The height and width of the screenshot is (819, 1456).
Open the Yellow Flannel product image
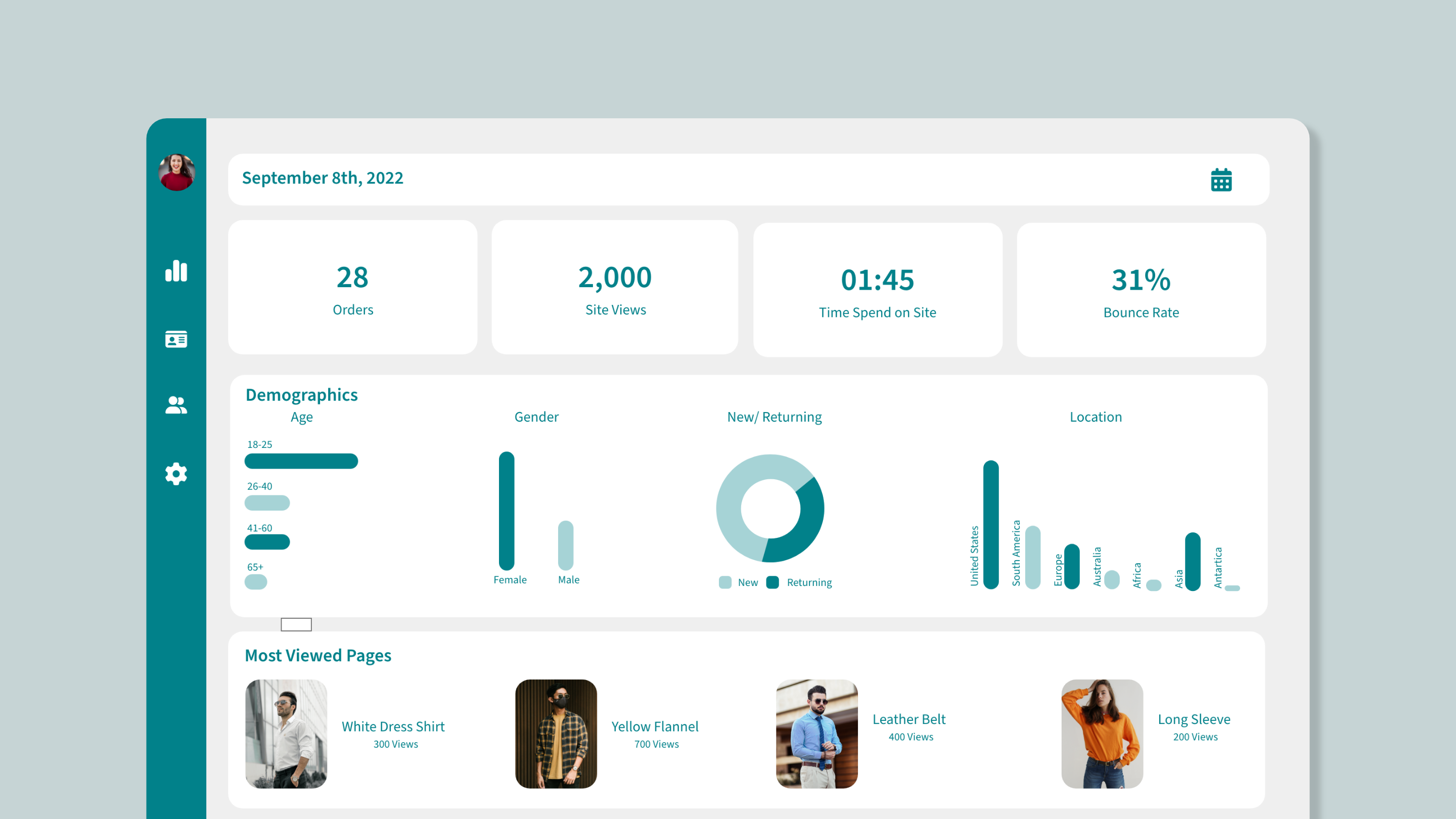tap(556, 734)
